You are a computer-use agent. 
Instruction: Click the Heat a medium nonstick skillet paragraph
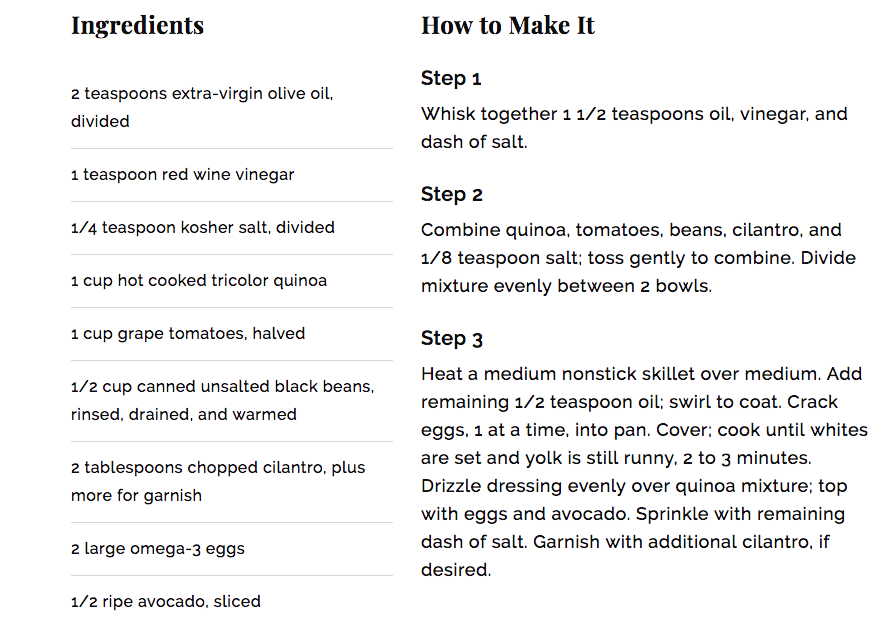(644, 472)
